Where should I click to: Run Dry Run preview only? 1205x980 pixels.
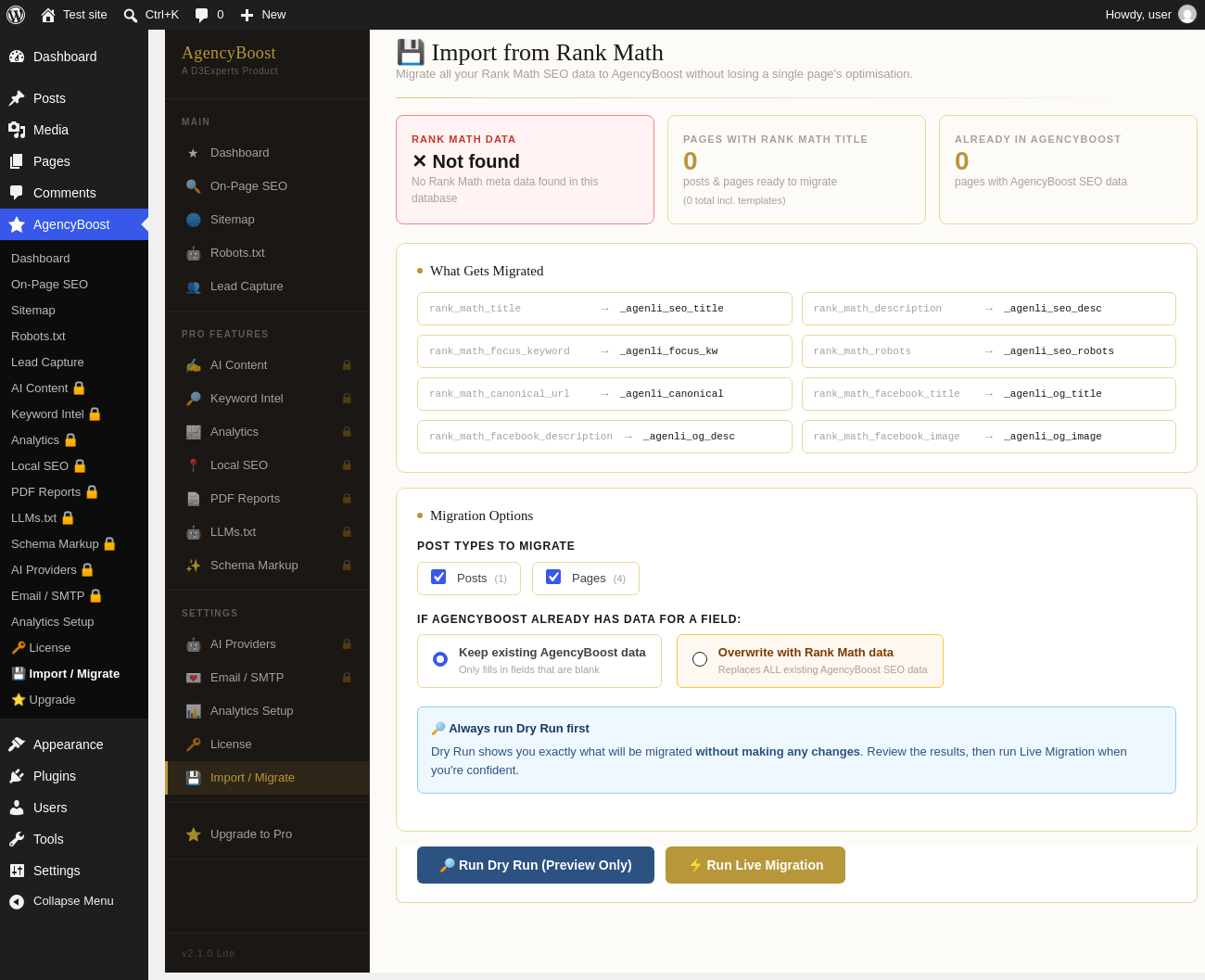point(536,865)
